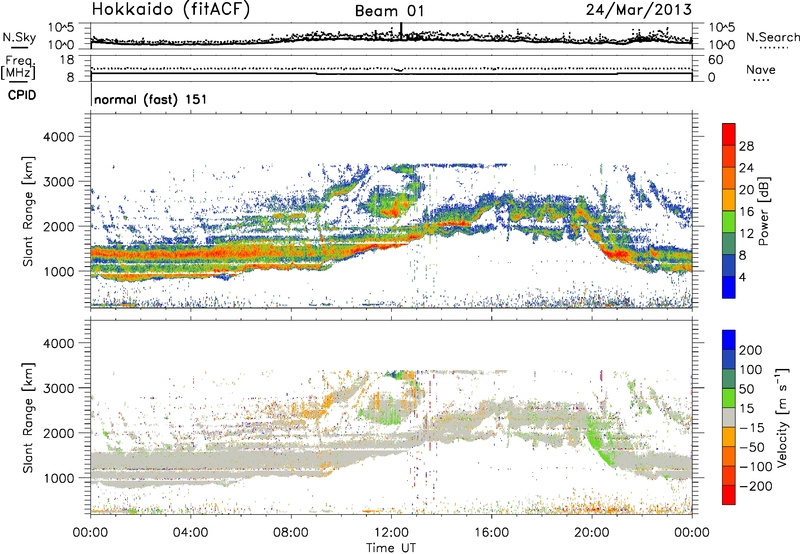The height and width of the screenshot is (554, 800).
Task: Click Slant Range label of power panel
Action: [x=28, y=211]
